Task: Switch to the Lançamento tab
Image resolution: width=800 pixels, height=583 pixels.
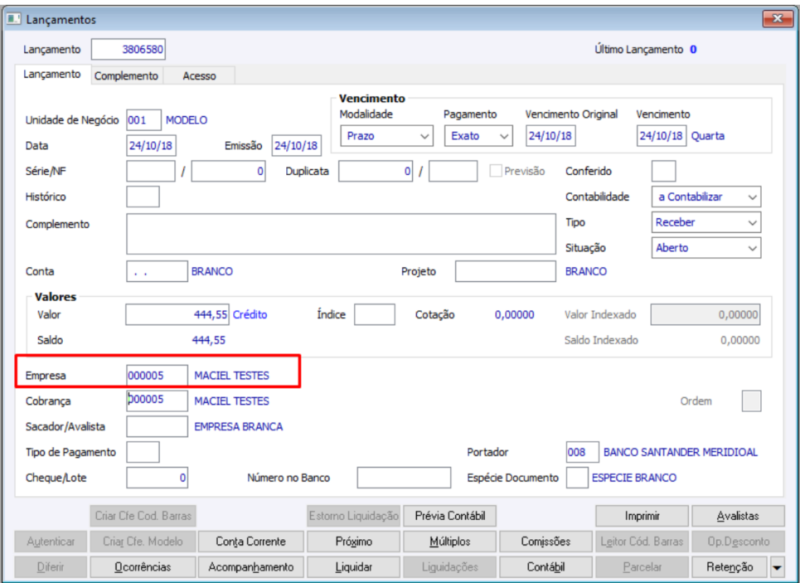Action: pos(52,74)
